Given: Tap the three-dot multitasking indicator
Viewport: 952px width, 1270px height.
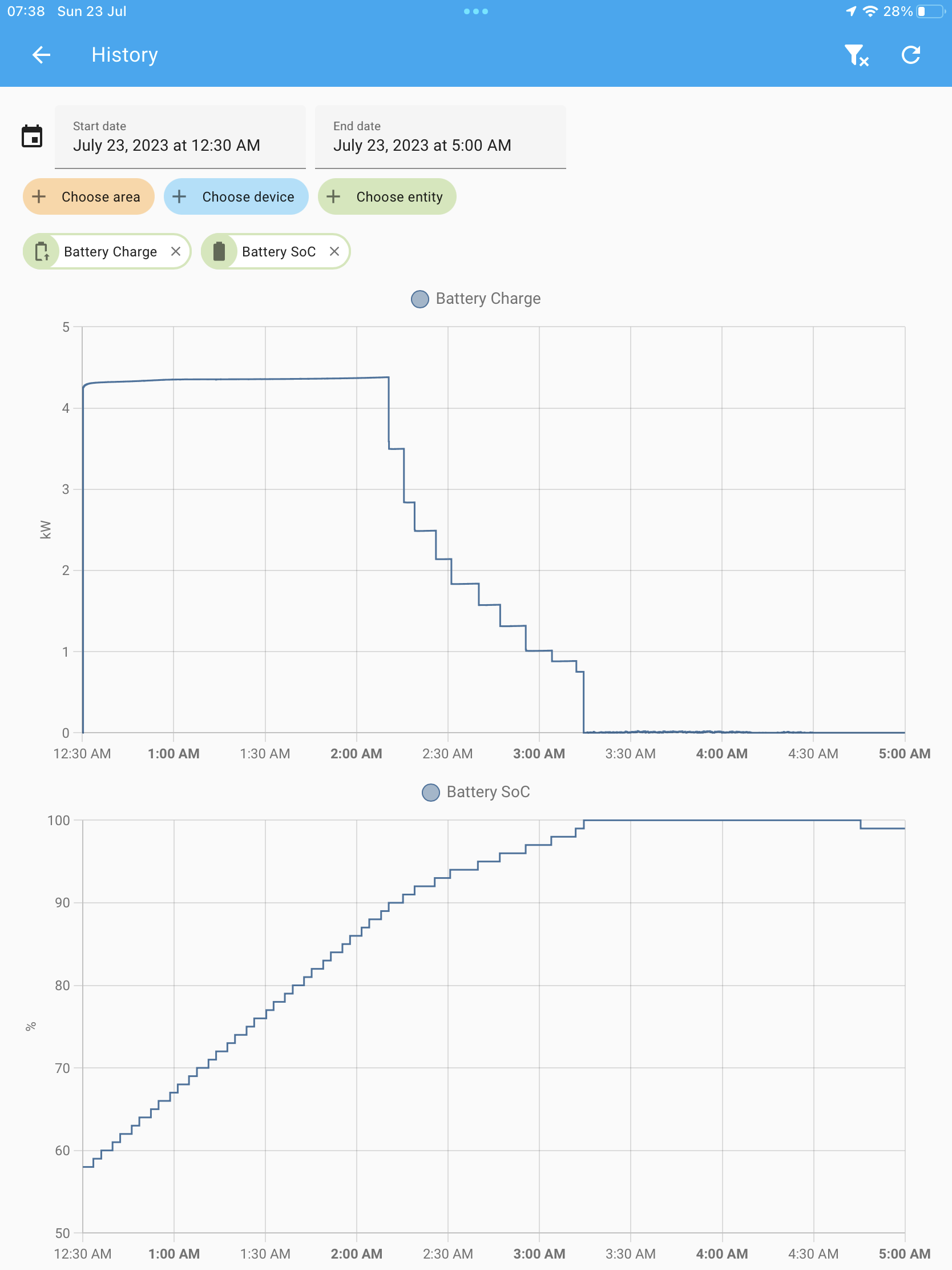Looking at the screenshot, I should (x=475, y=11).
